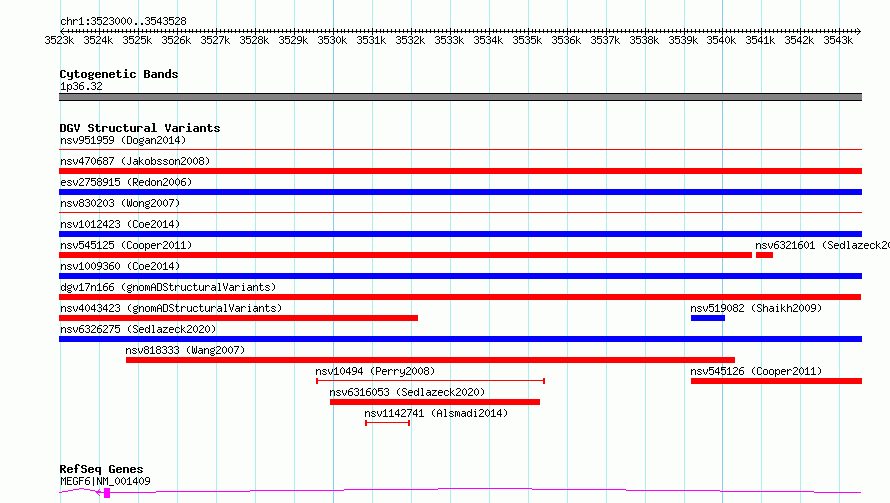Open variant nsv519082 (Shaikh2009) label
890x503 pixels.
(x=756, y=308)
